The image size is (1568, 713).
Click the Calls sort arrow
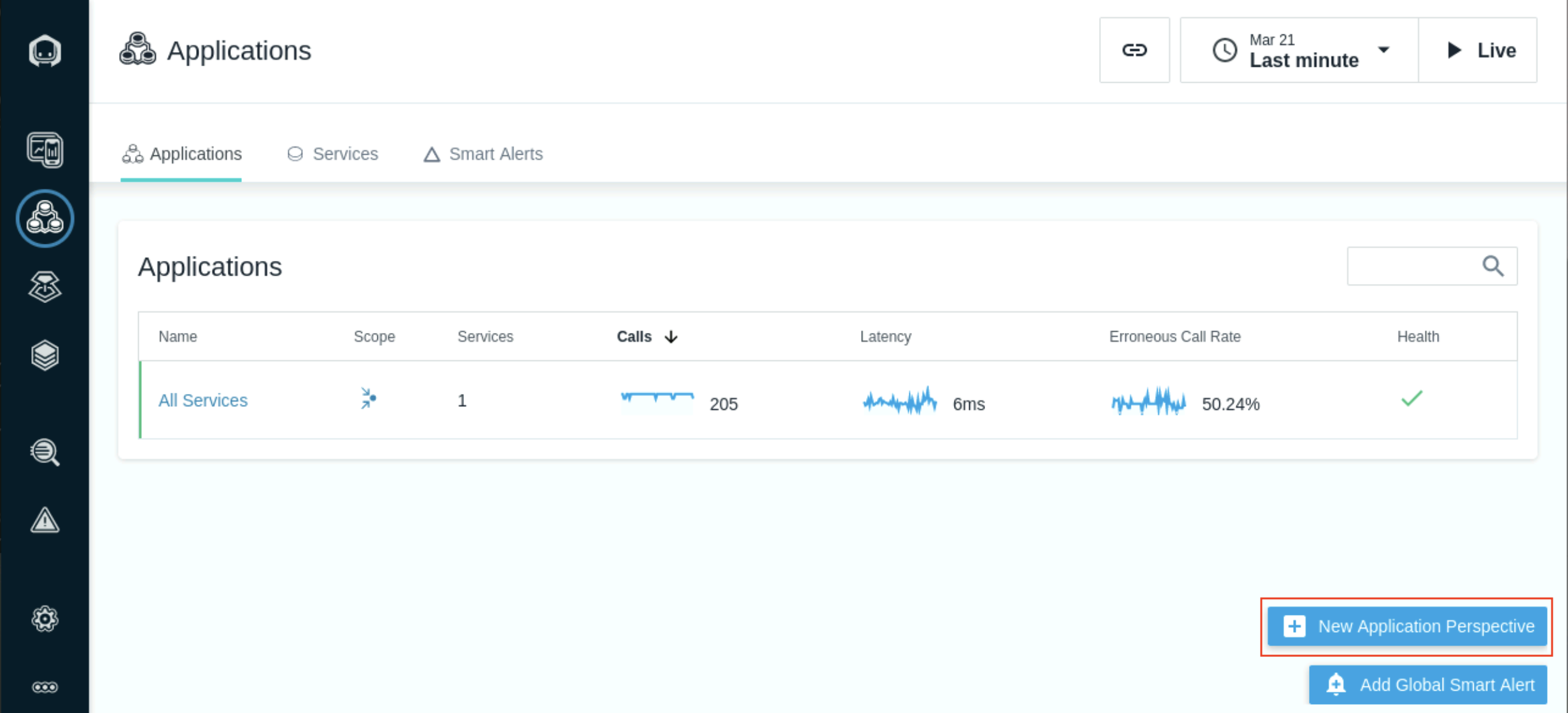671,337
